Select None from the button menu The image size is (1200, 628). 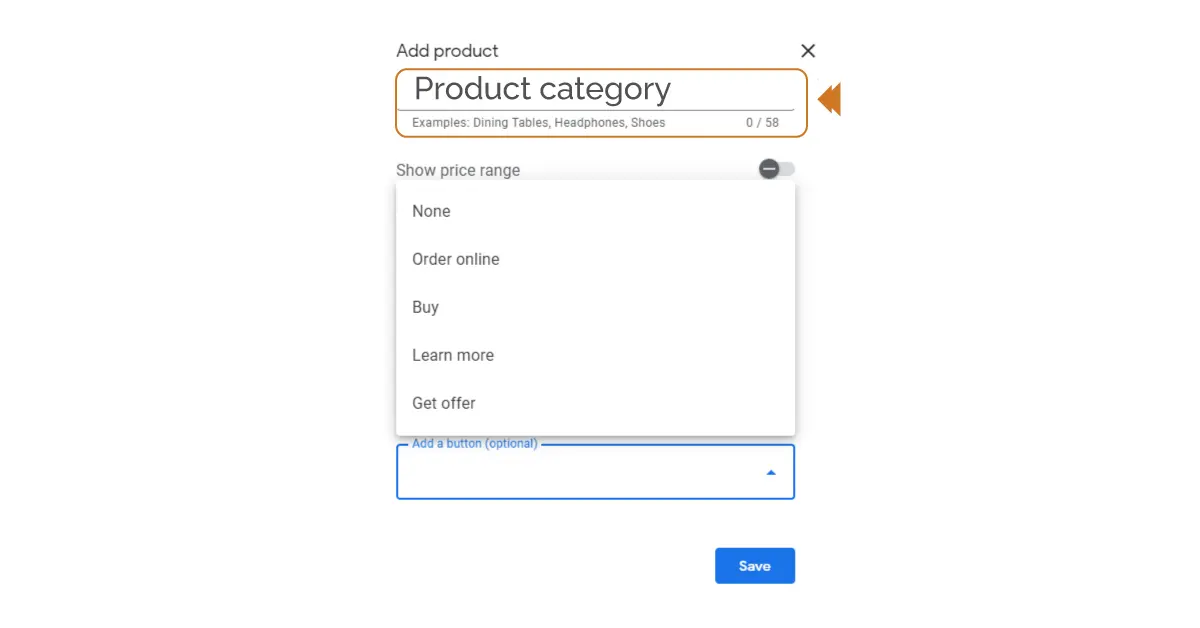click(x=431, y=211)
